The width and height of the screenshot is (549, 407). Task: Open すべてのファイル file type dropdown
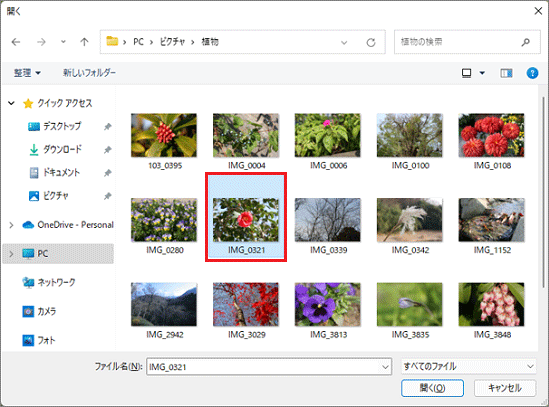pyautogui.click(x=468, y=367)
